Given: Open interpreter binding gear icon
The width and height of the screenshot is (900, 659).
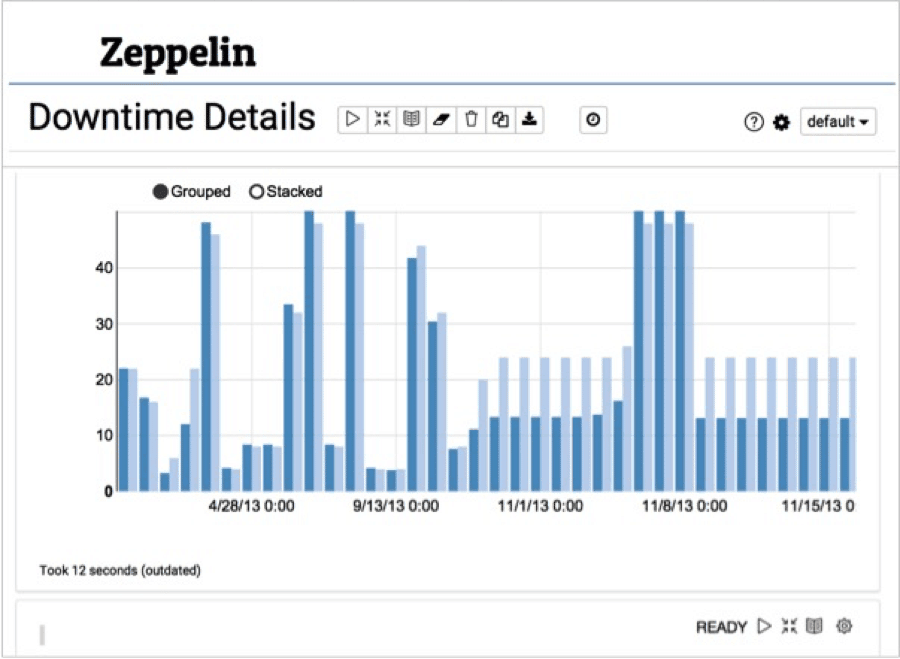Looking at the screenshot, I should tap(781, 122).
